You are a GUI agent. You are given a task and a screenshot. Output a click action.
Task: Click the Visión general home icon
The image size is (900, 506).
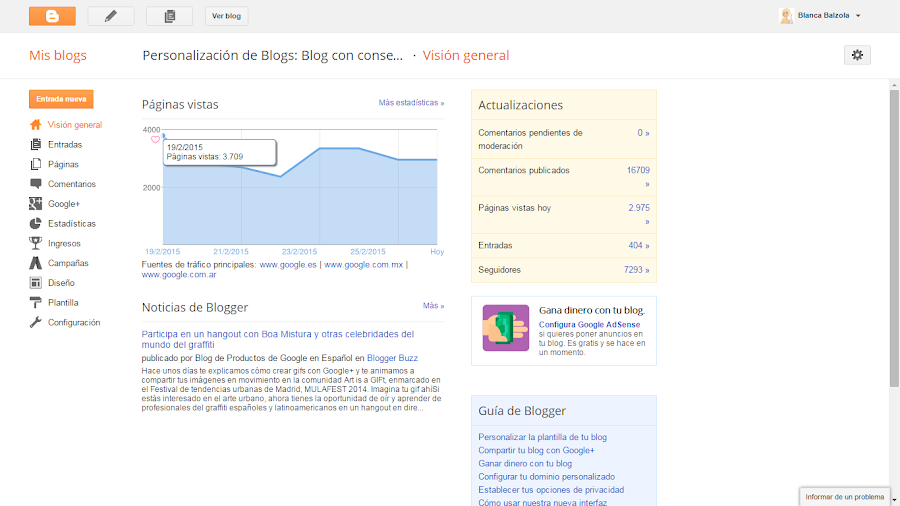click(x=36, y=124)
